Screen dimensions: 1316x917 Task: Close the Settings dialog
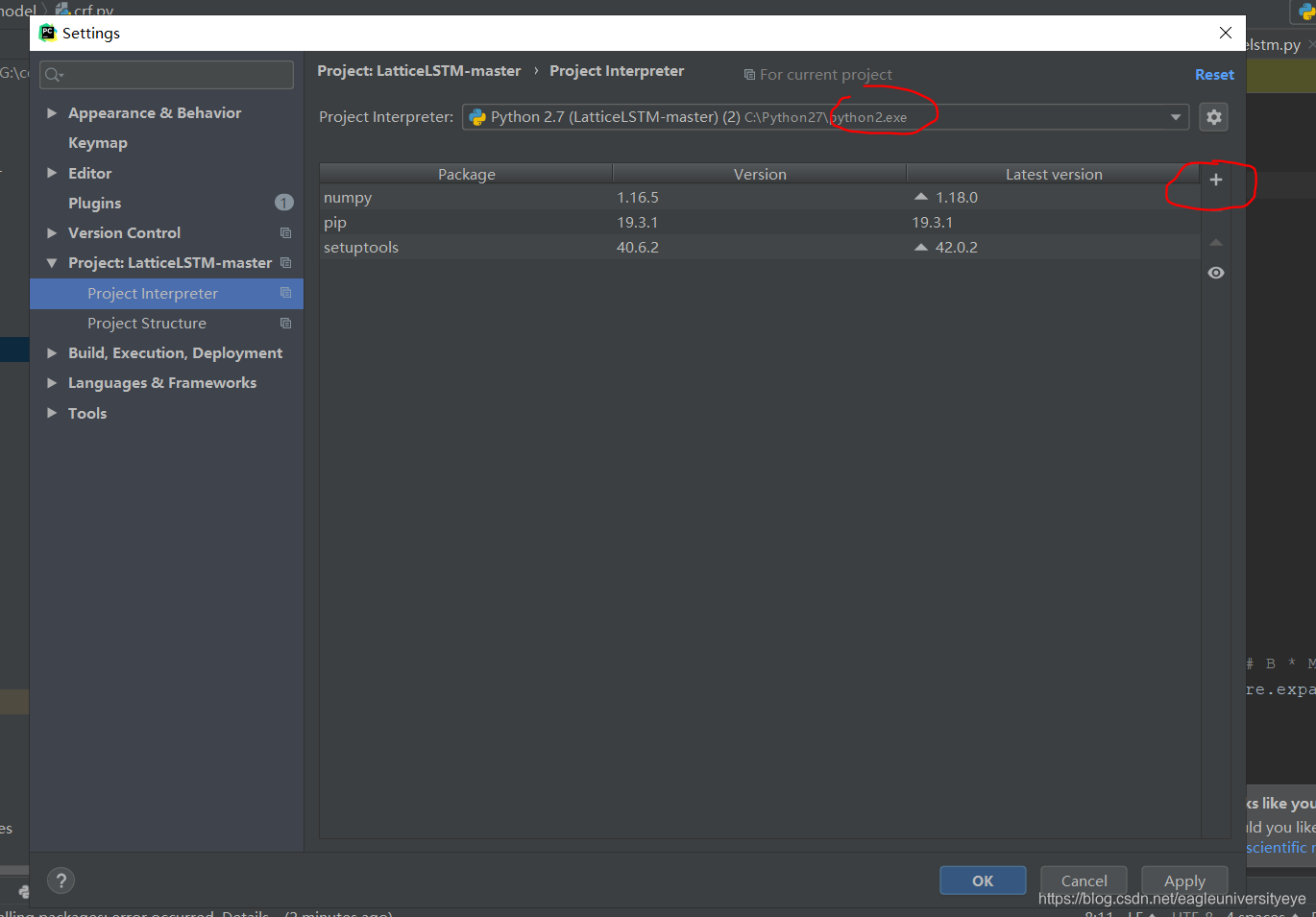(1226, 33)
